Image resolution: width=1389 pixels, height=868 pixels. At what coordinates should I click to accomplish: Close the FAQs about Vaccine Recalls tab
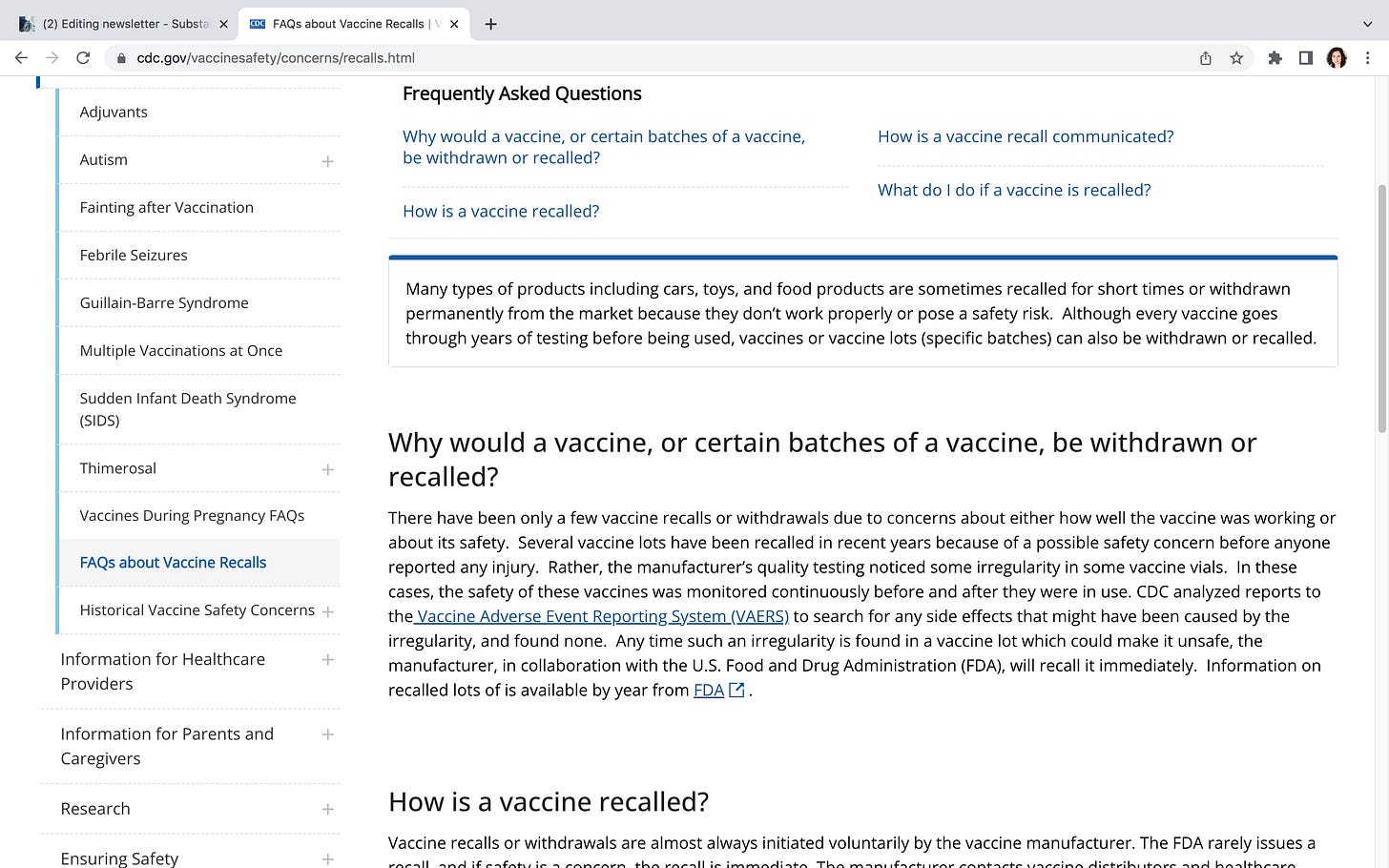click(454, 24)
